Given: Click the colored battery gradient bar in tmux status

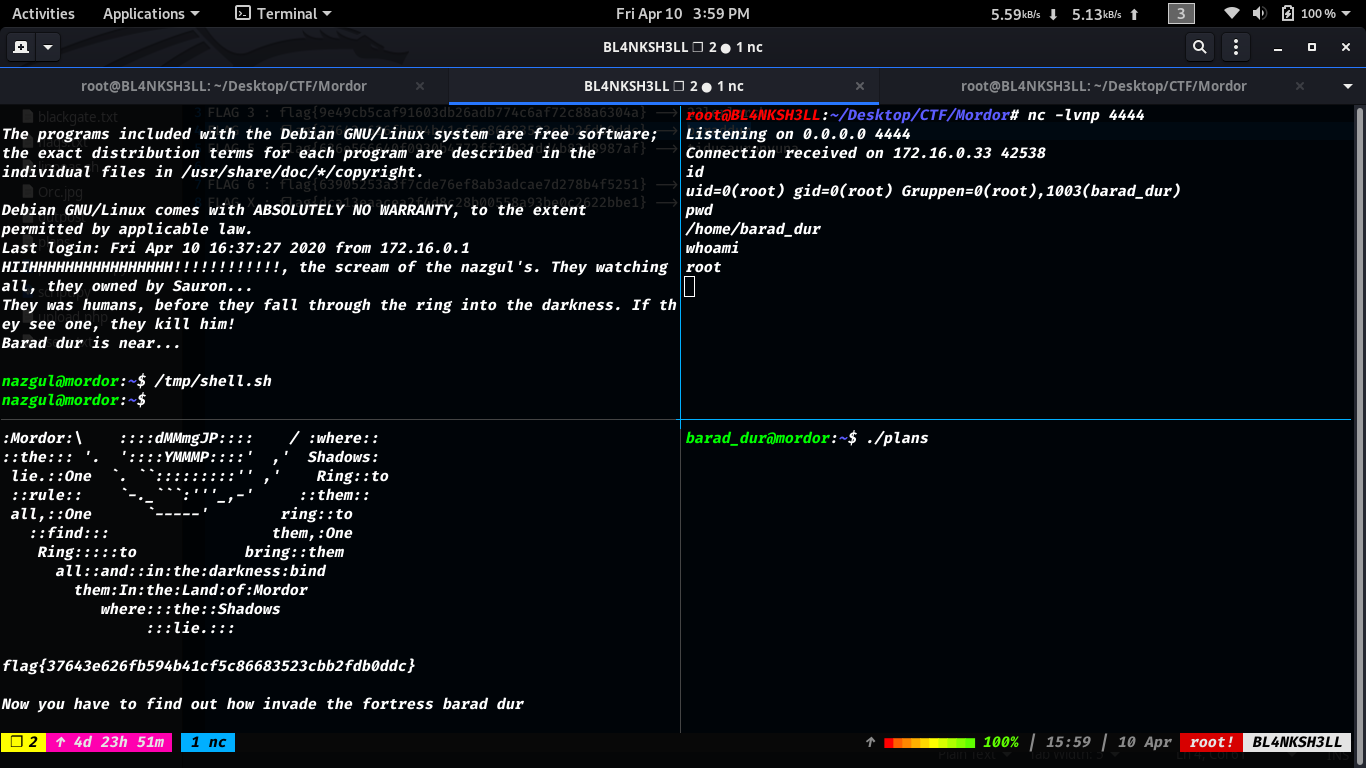Looking at the screenshot, I should click(929, 742).
